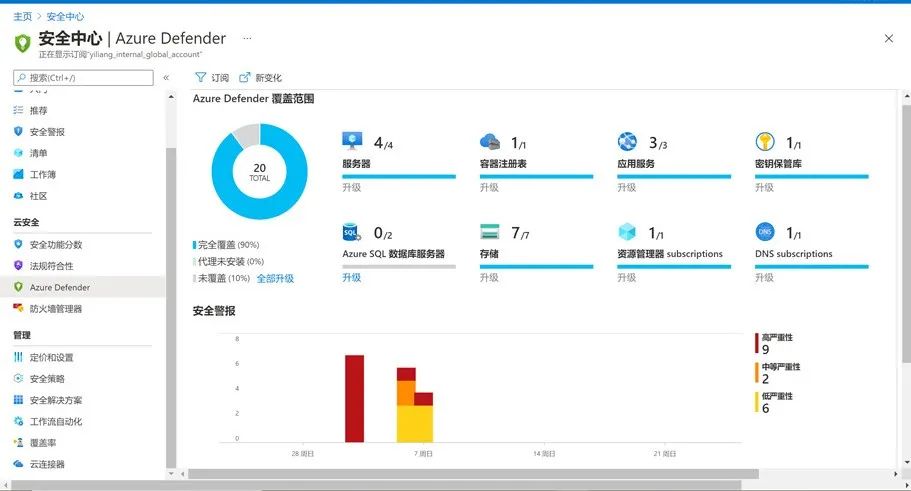Click the 服务器 coverage progress bar

pos(399,176)
